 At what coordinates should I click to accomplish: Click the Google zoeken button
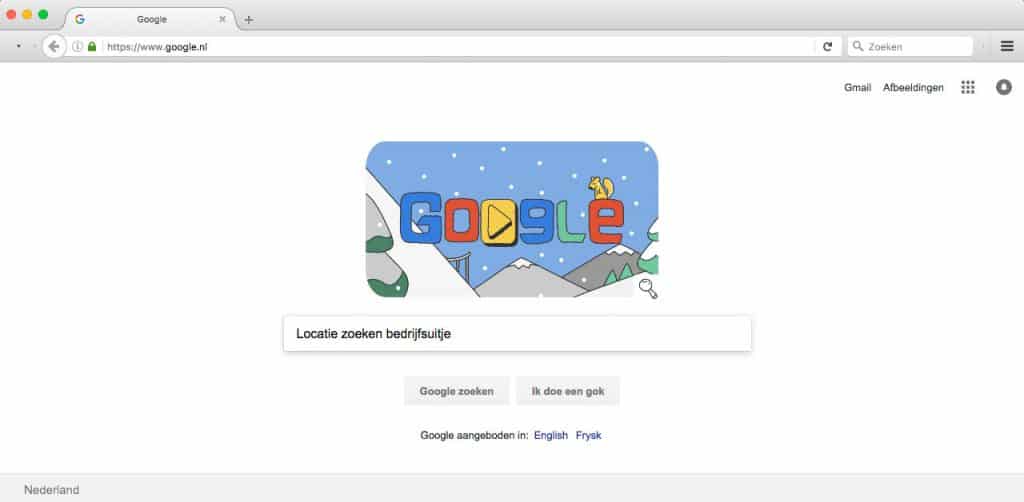coord(456,391)
